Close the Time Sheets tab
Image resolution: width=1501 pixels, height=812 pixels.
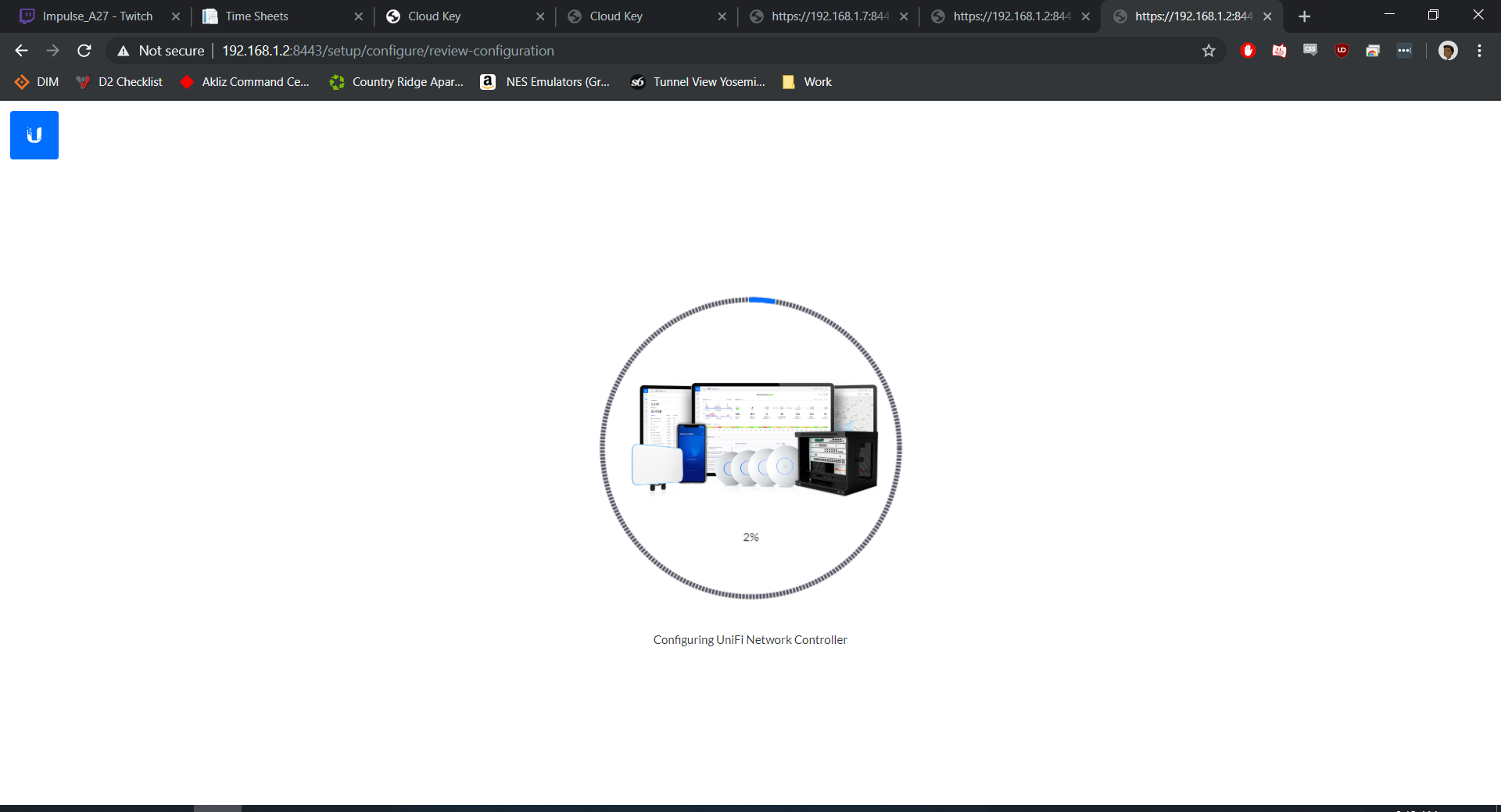358,16
